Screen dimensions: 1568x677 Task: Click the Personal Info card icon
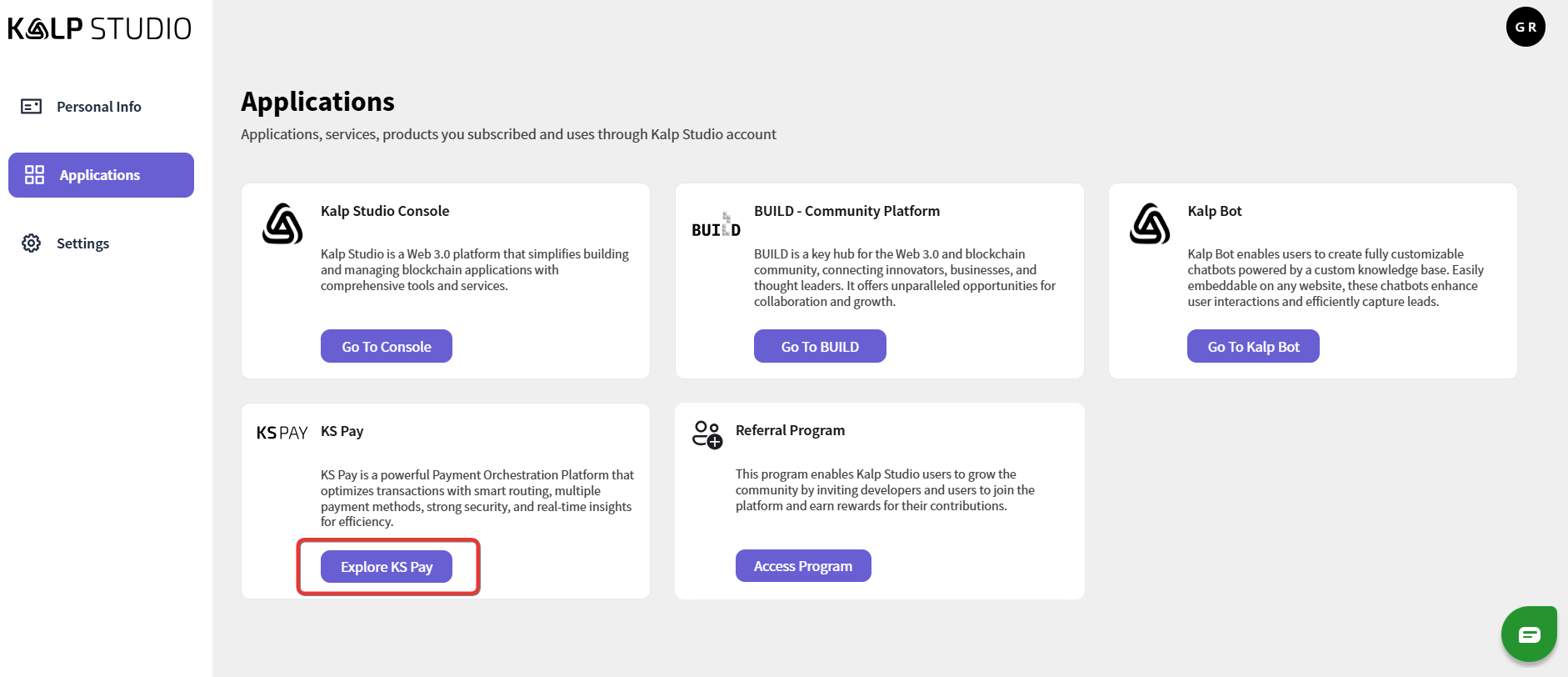pyautogui.click(x=32, y=107)
